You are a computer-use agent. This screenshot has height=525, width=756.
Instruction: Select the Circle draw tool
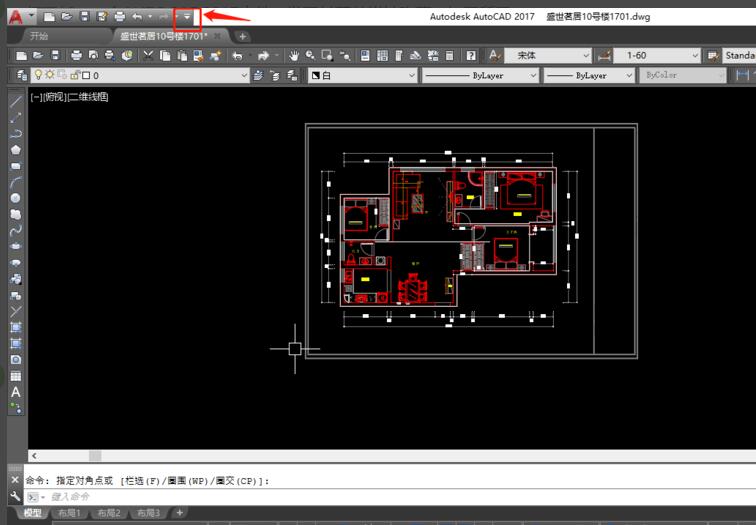(16, 198)
